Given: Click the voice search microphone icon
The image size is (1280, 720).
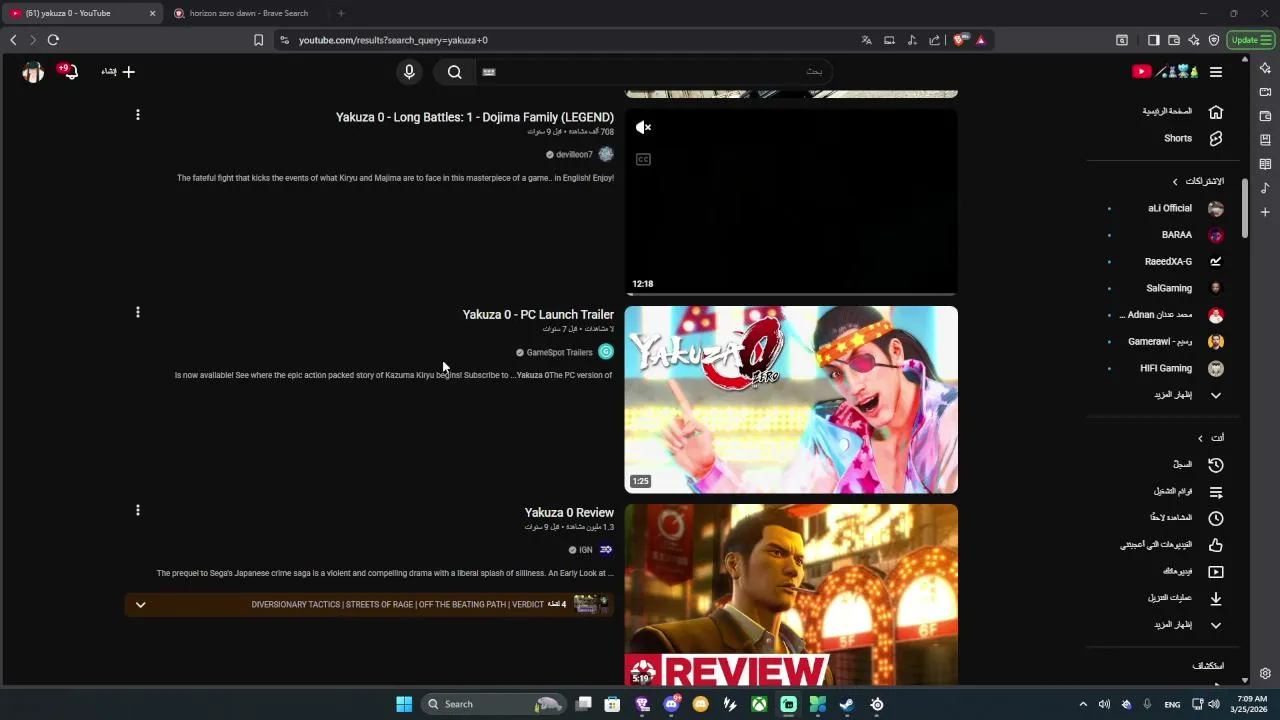Looking at the screenshot, I should (x=409, y=72).
